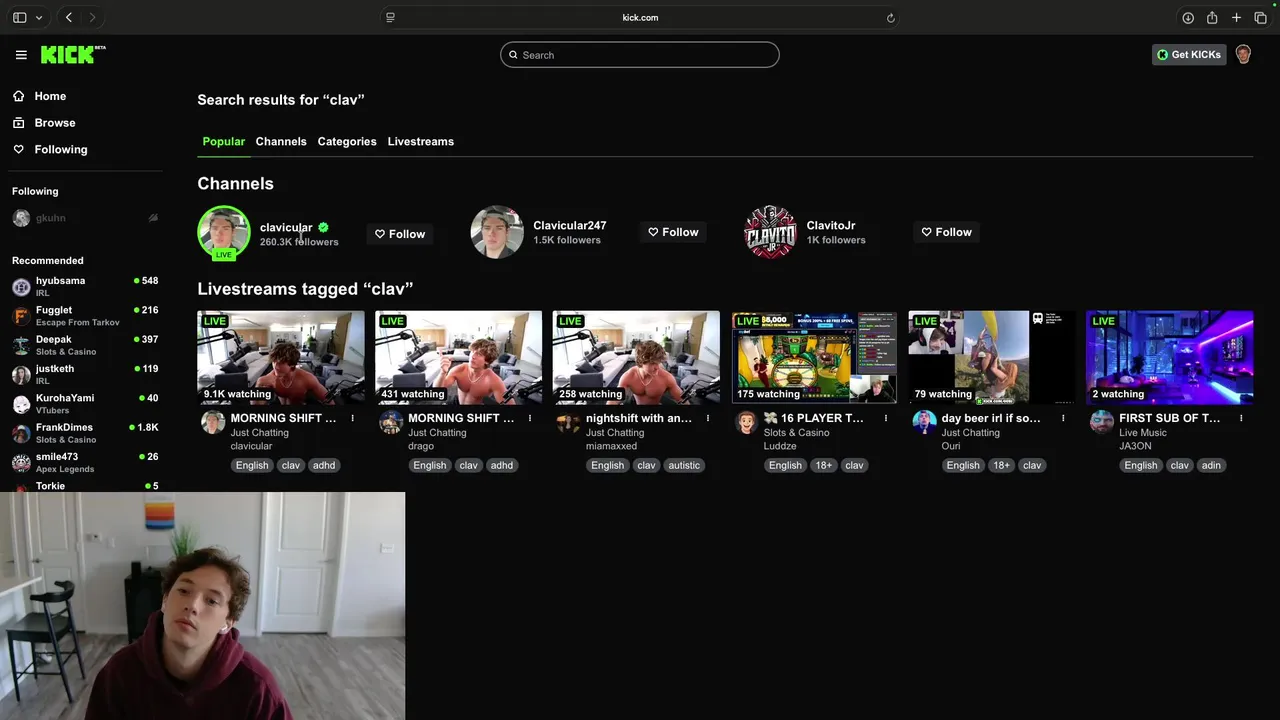Open the Safari downloads icon
1280x720 pixels.
1188,17
